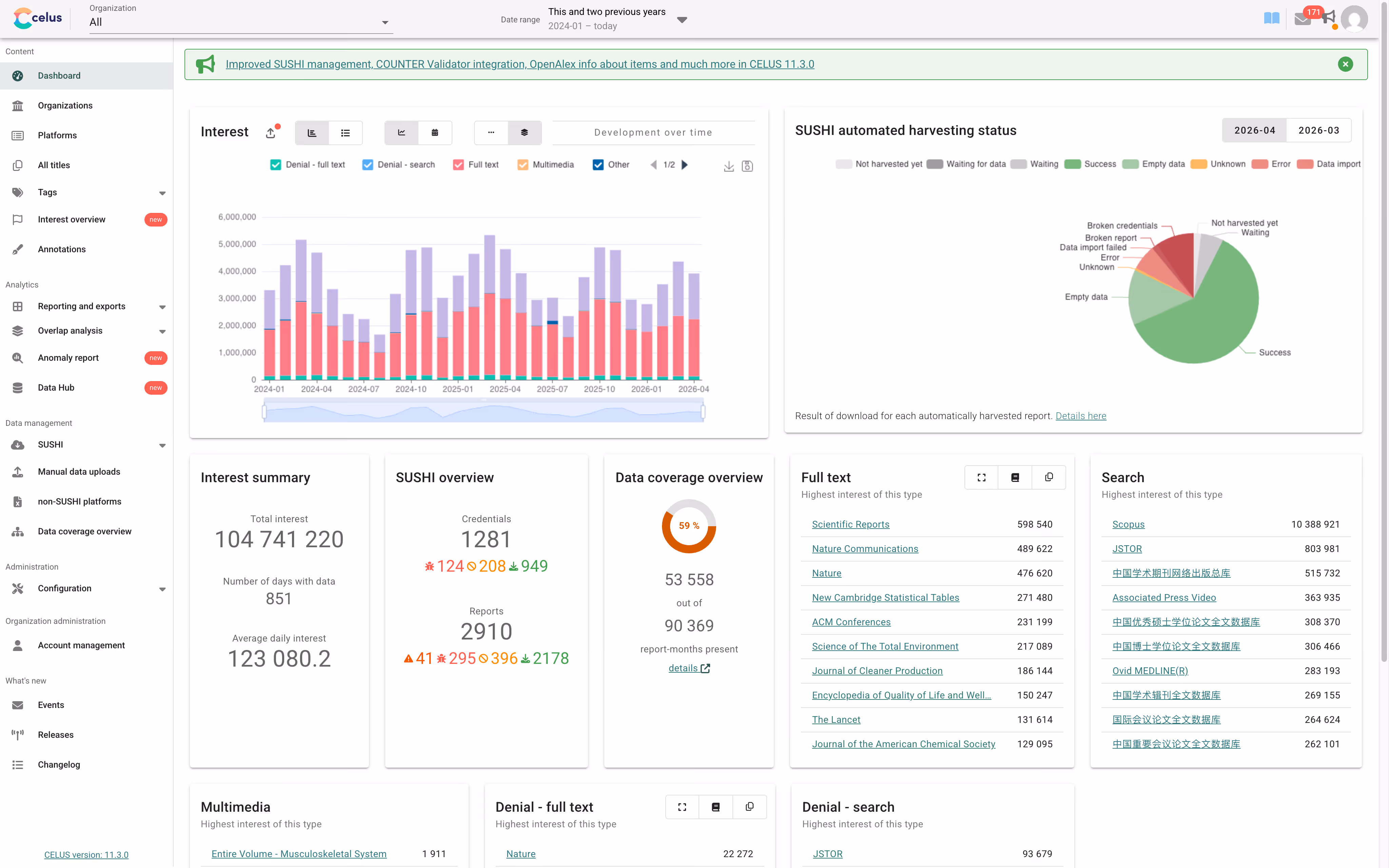Open the Scientific Reports title link
Image resolution: width=1389 pixels, height=868 pixels.
[x=850, y=524]
